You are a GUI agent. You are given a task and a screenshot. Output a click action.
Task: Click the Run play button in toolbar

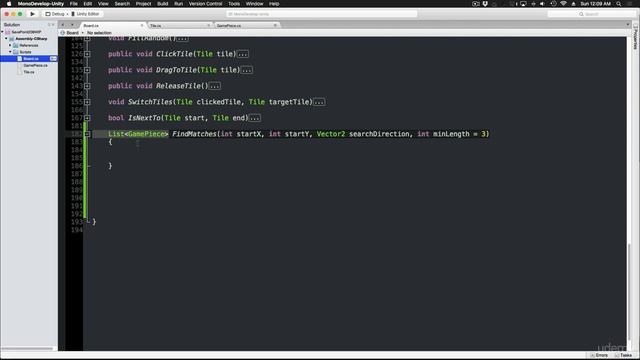coord(32,14)
